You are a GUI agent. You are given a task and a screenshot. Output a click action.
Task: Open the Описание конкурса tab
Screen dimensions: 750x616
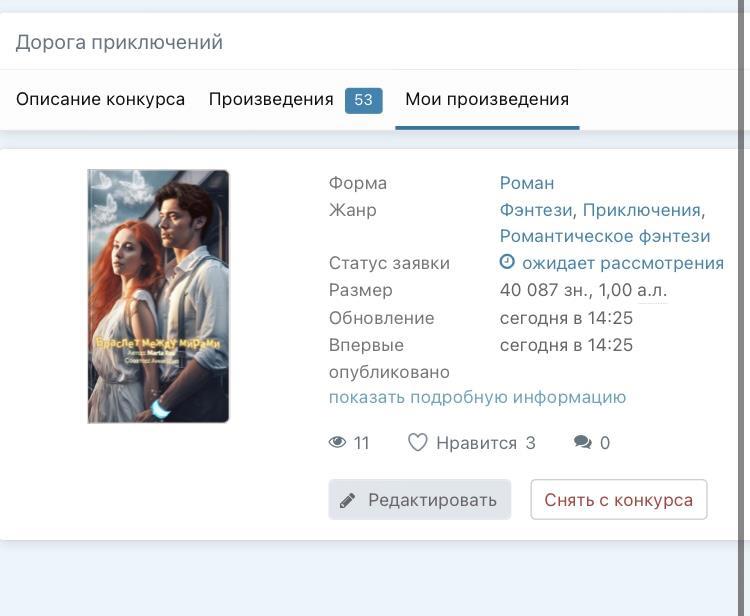point(100,99)
